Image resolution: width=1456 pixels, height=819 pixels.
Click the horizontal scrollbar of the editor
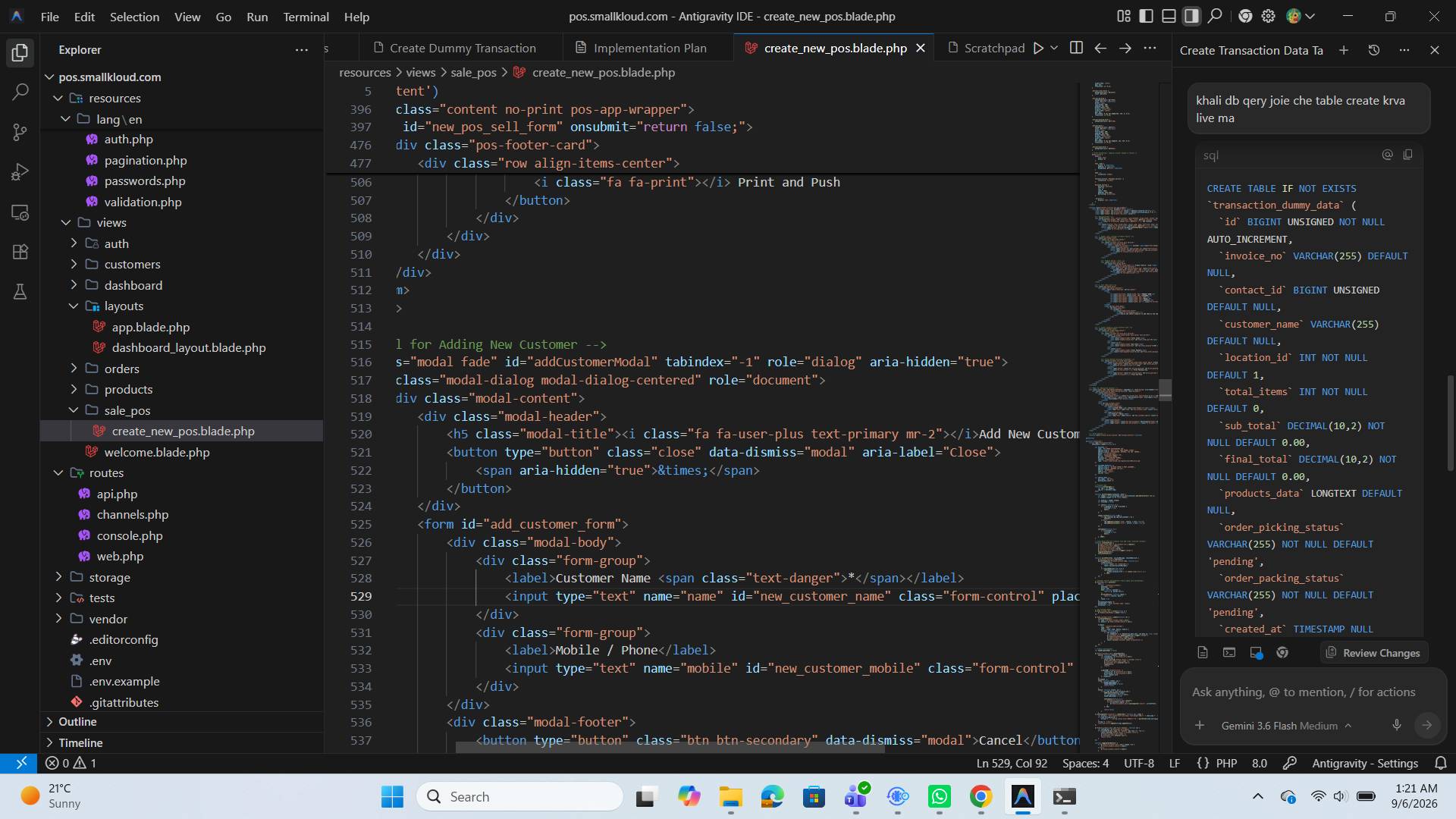[670, 748]
